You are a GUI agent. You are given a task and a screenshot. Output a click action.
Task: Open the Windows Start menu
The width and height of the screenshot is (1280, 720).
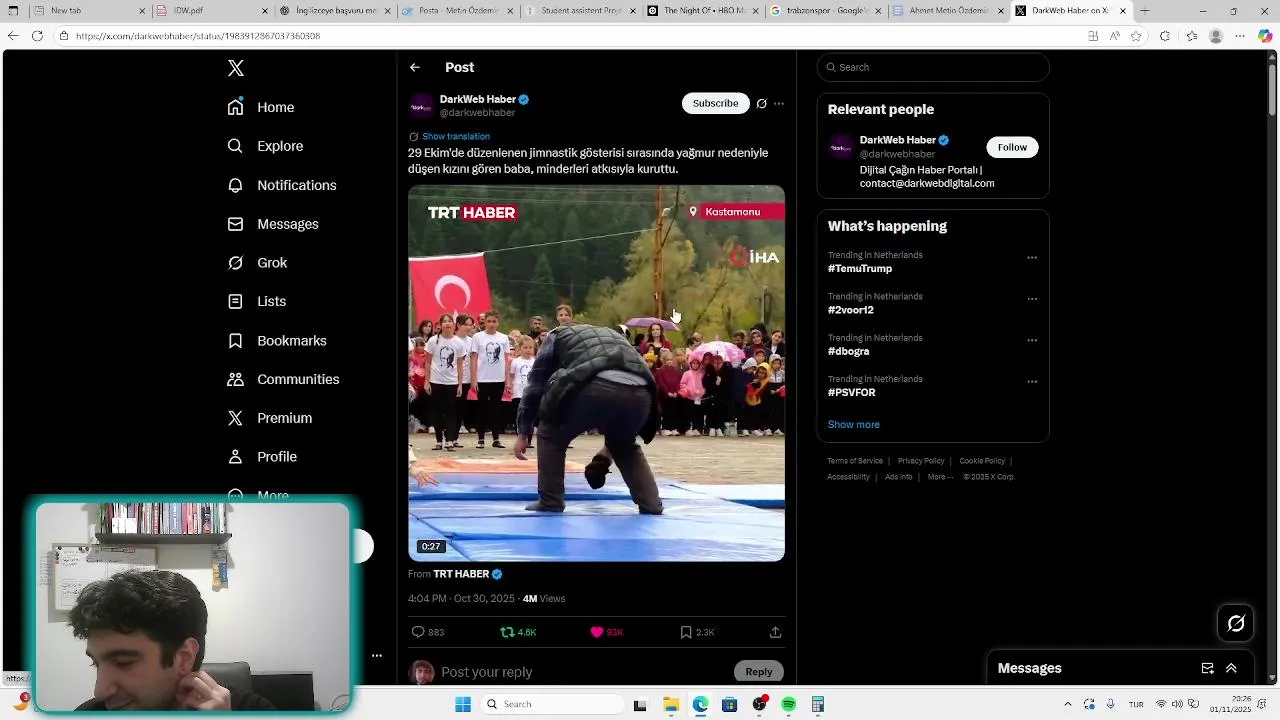click(463, 704)
